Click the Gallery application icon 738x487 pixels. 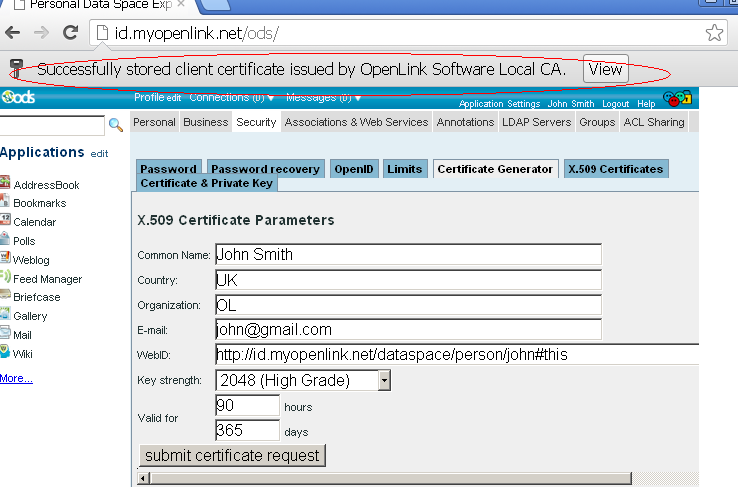[x=5, y=316]
